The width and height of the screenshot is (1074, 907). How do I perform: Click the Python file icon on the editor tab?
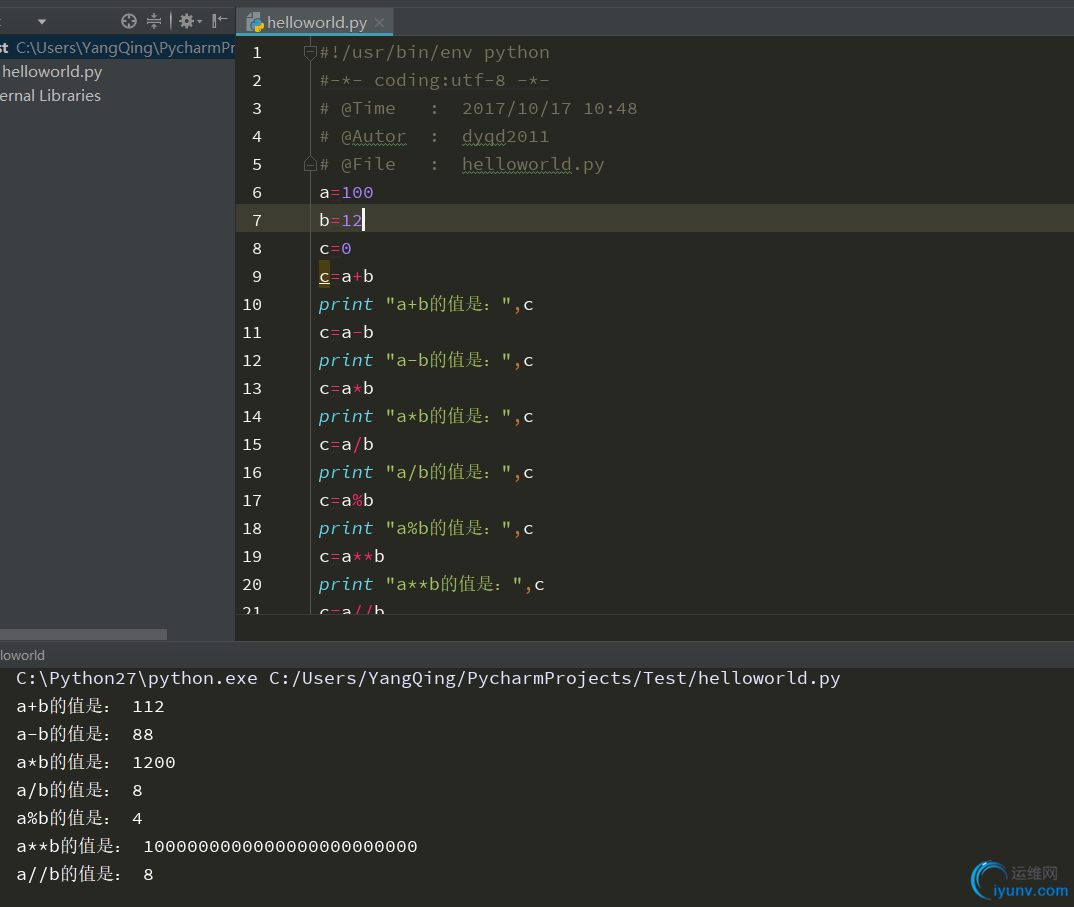(x=254, y=23)
